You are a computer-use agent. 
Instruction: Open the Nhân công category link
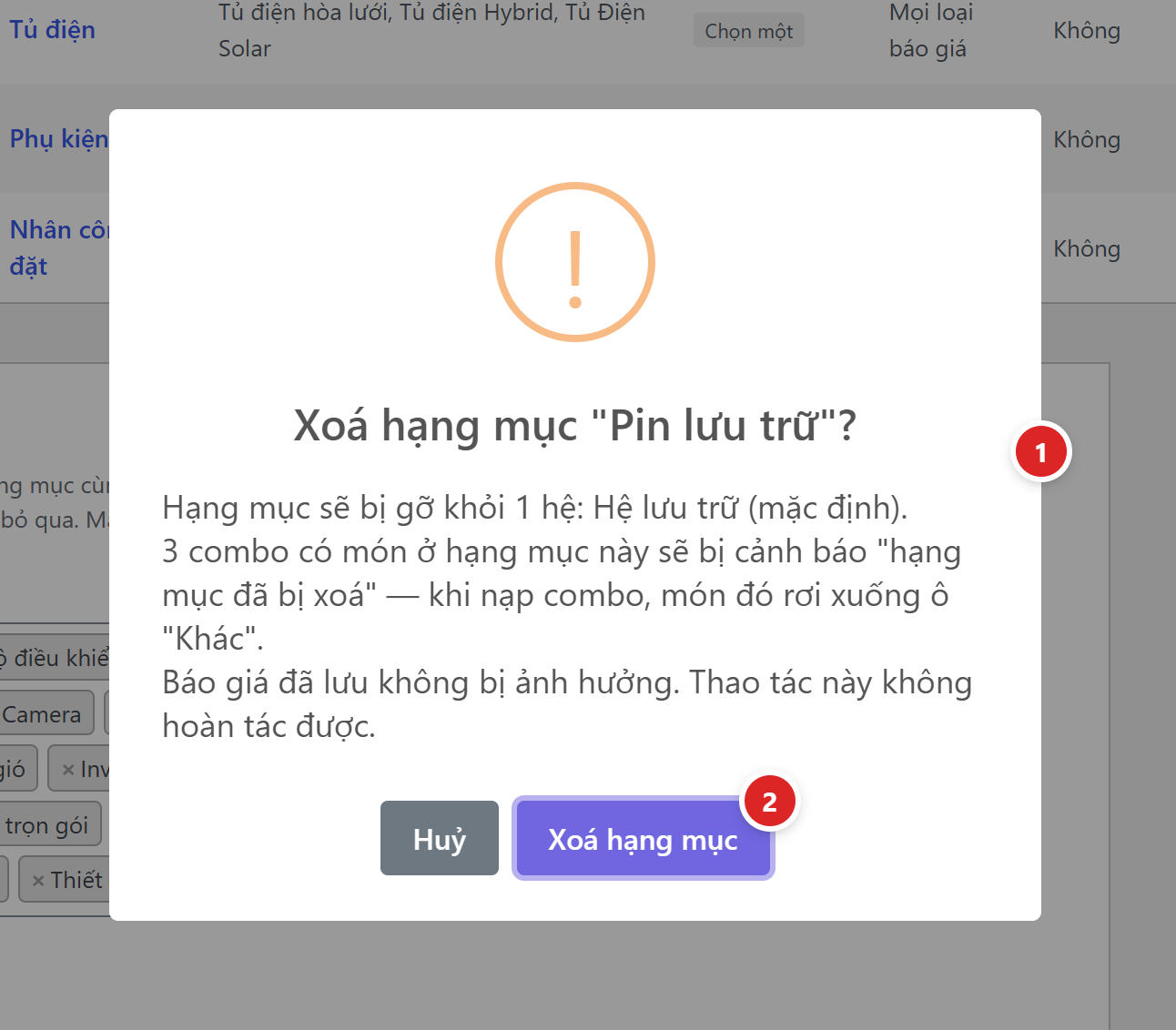coord(59,247)
